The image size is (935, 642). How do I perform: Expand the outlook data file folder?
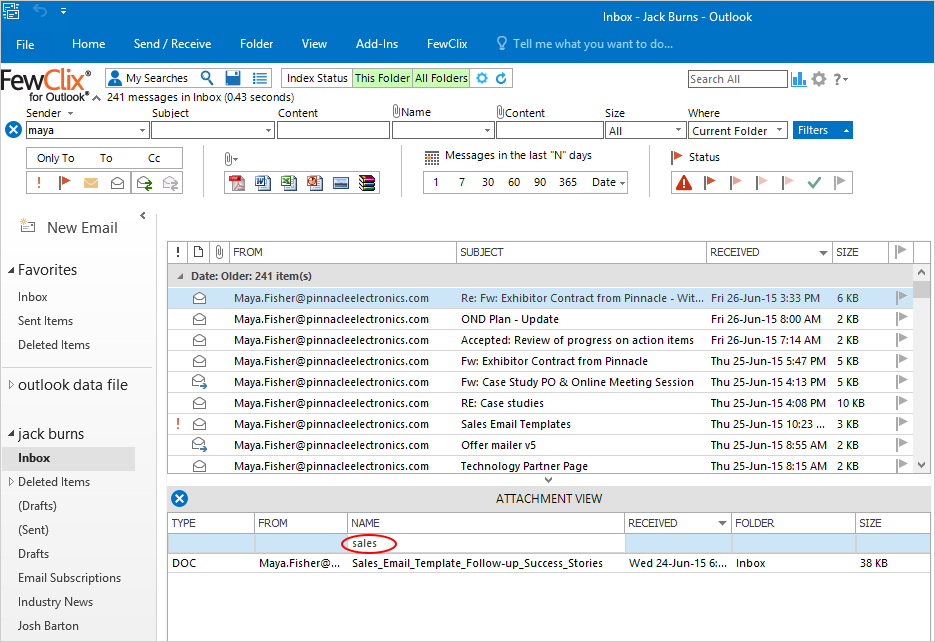(x=12, y=385)
